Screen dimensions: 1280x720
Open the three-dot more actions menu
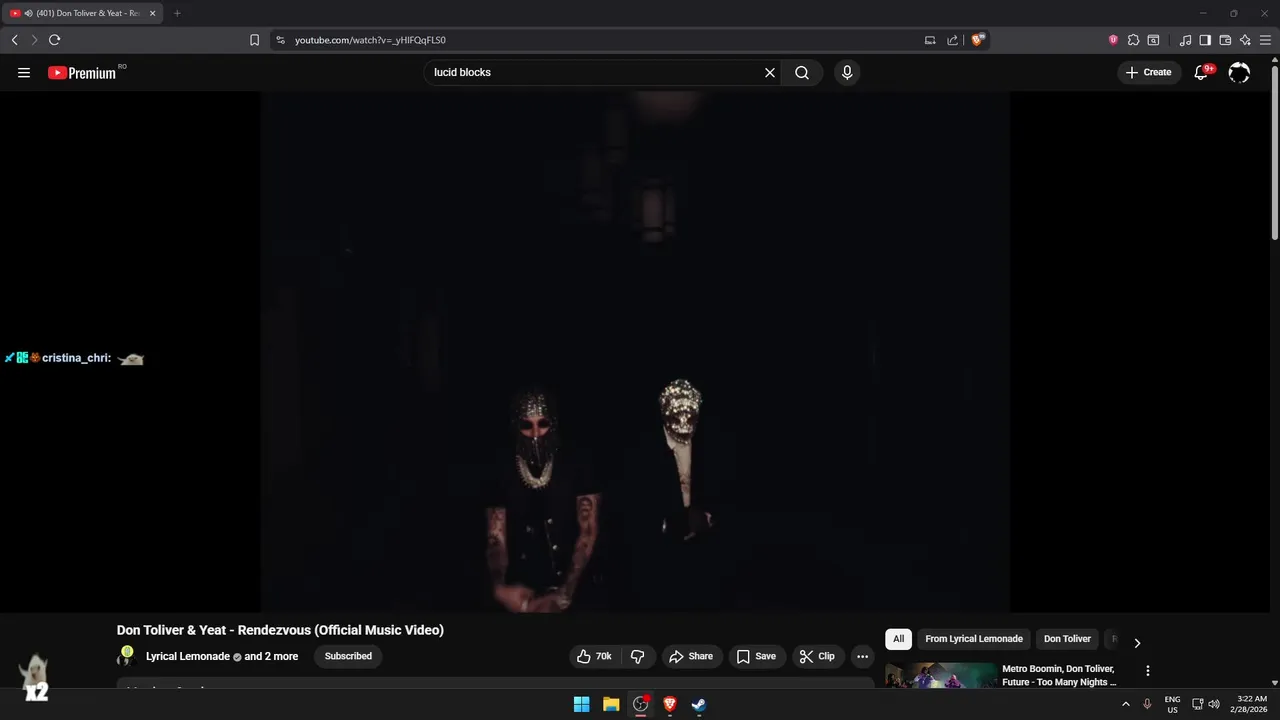(x=862, y=656)
